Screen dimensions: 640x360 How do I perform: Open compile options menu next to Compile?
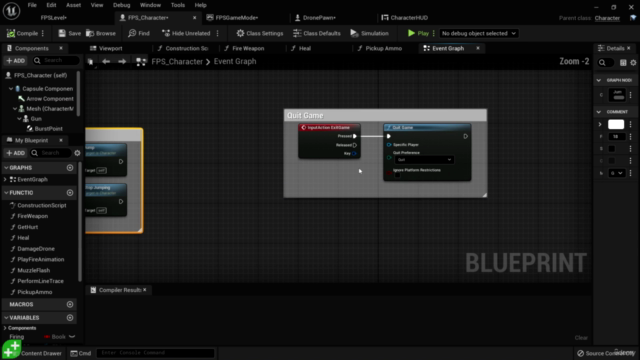[43, 33]
